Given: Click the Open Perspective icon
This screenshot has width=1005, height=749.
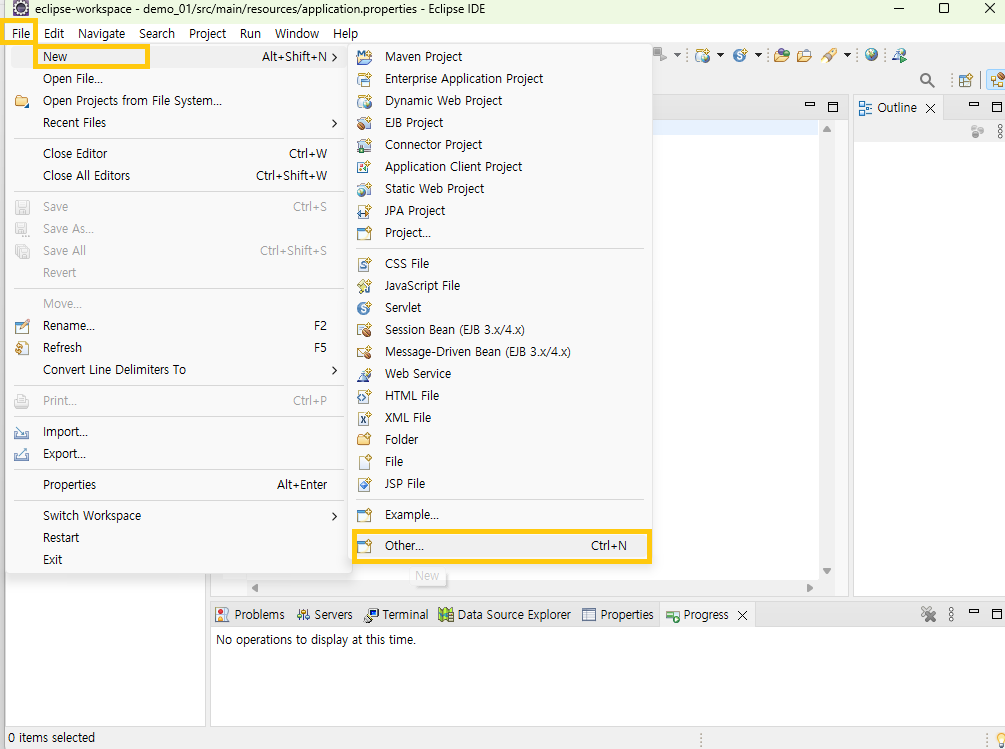Looking at the screenshot, I should pos(965,80).
